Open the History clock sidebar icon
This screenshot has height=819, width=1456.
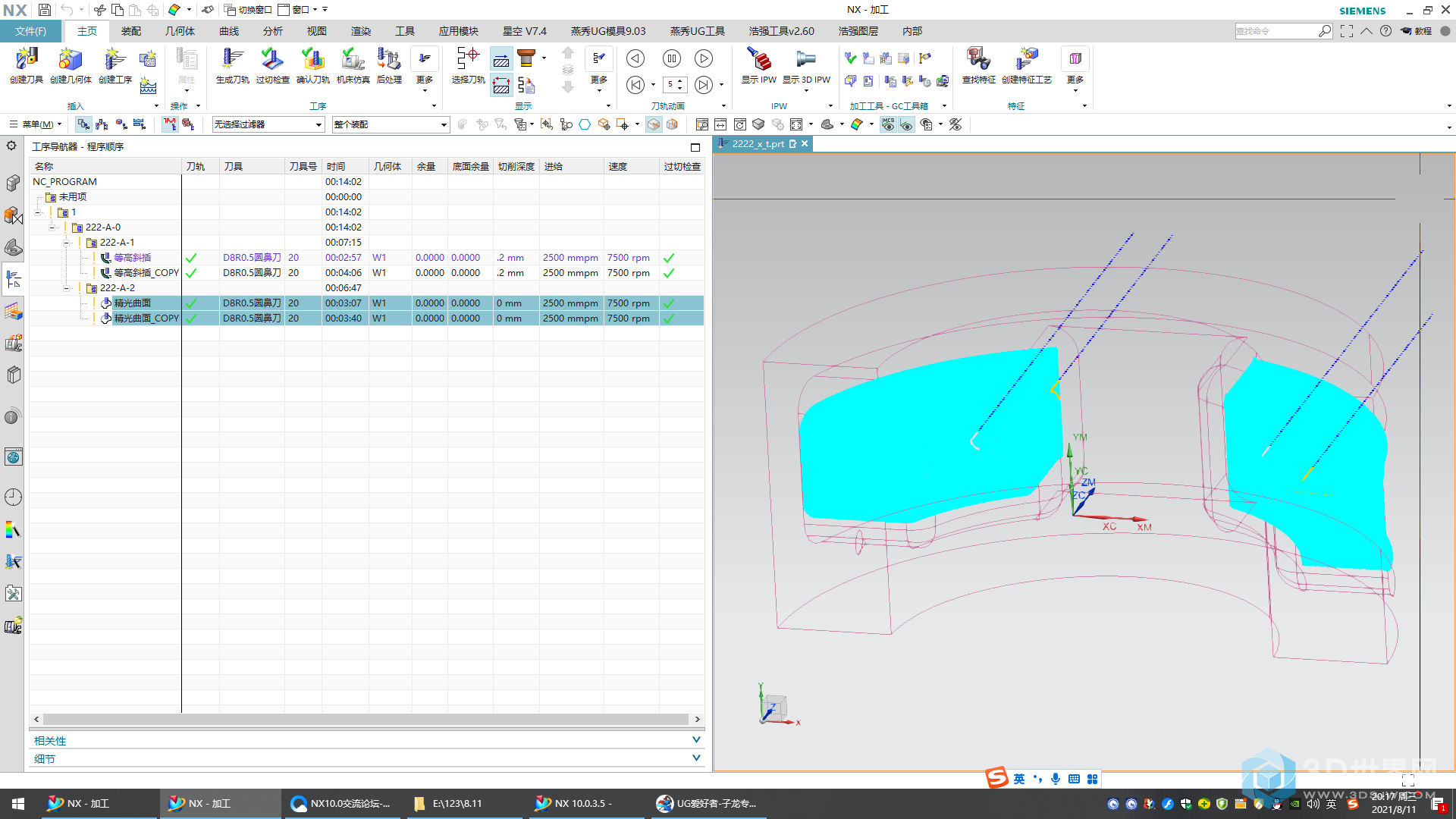[x=13, y=497]
